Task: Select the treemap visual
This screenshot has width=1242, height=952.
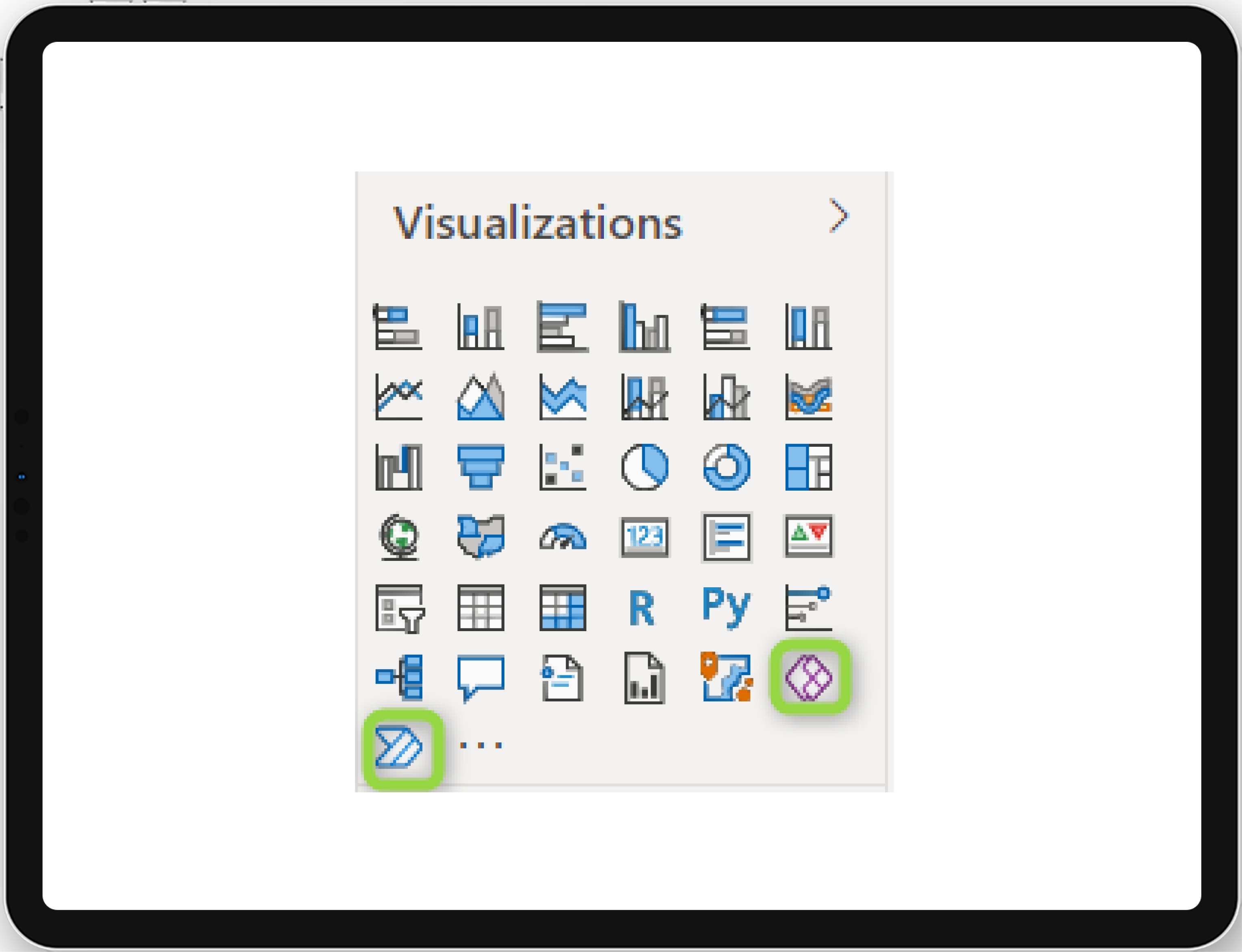Action: 809,467
